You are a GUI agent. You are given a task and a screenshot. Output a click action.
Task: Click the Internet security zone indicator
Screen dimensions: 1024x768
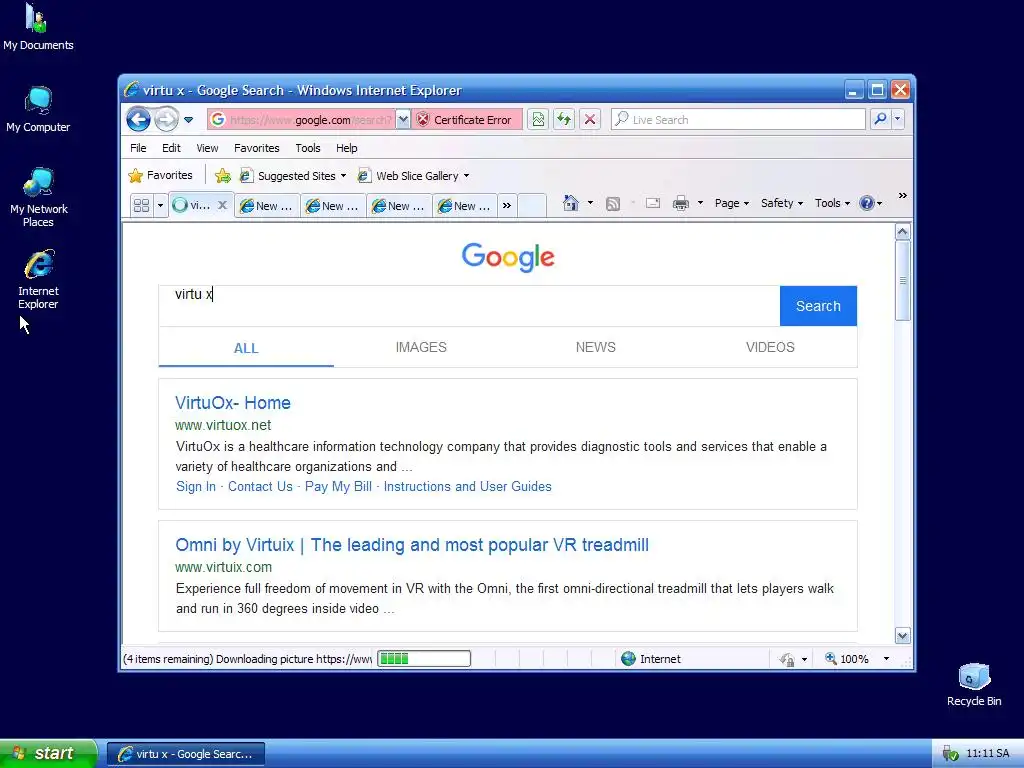pyautogui.click(x=650, y=659)
